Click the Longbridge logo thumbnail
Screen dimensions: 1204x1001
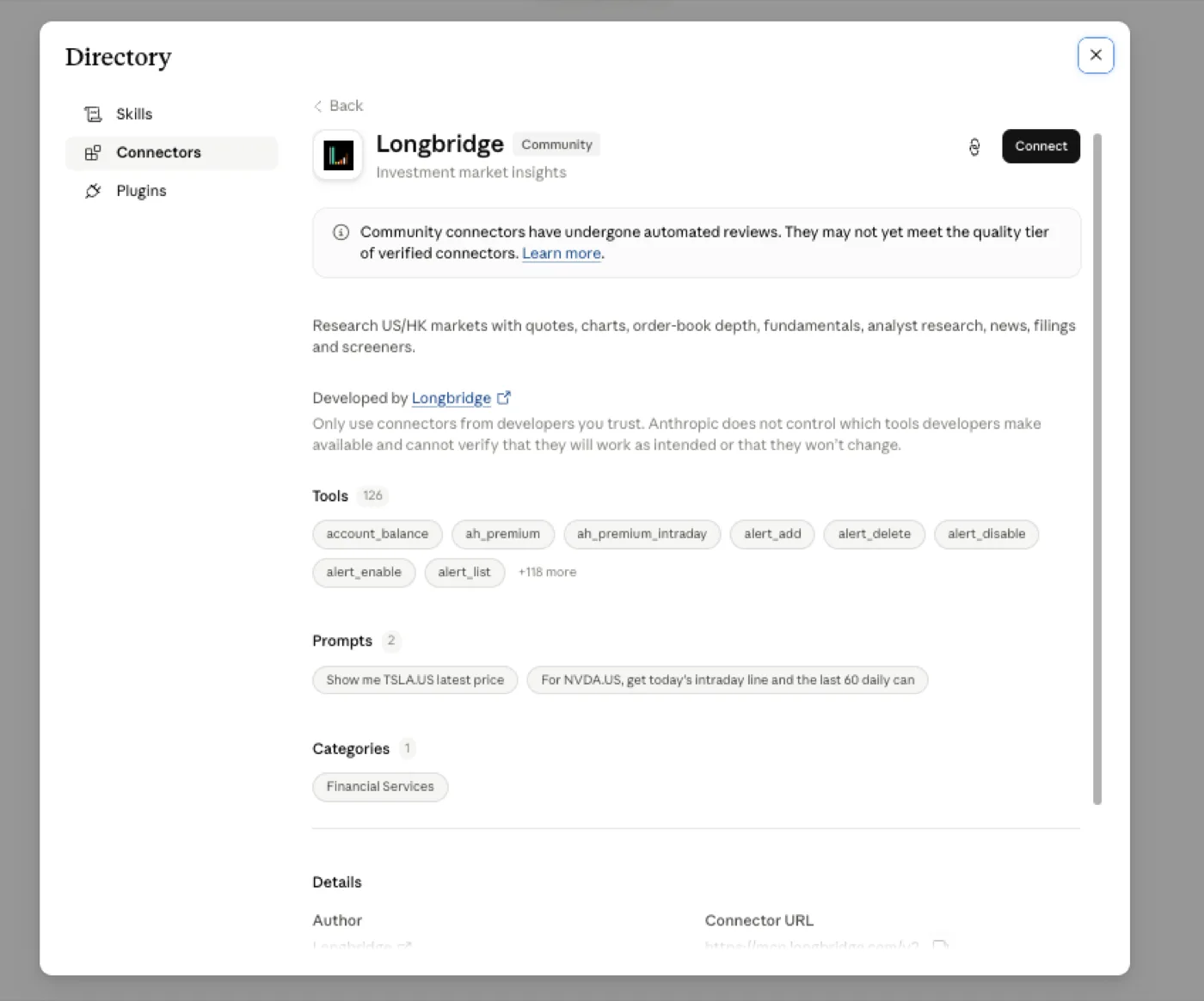[338, 155]
